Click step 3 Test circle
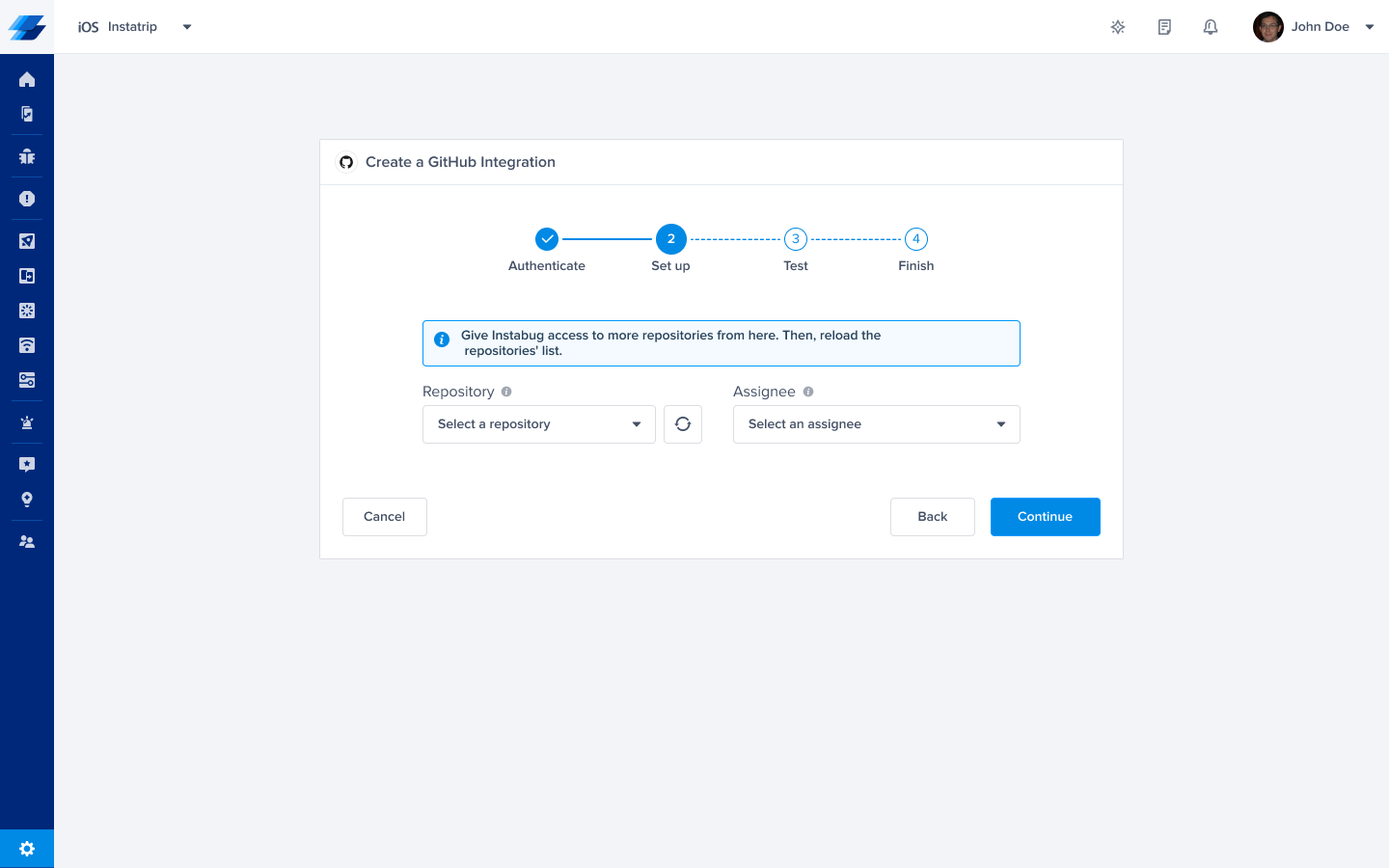This screenshot has height=868, width=1389. [x=796, y=239]
